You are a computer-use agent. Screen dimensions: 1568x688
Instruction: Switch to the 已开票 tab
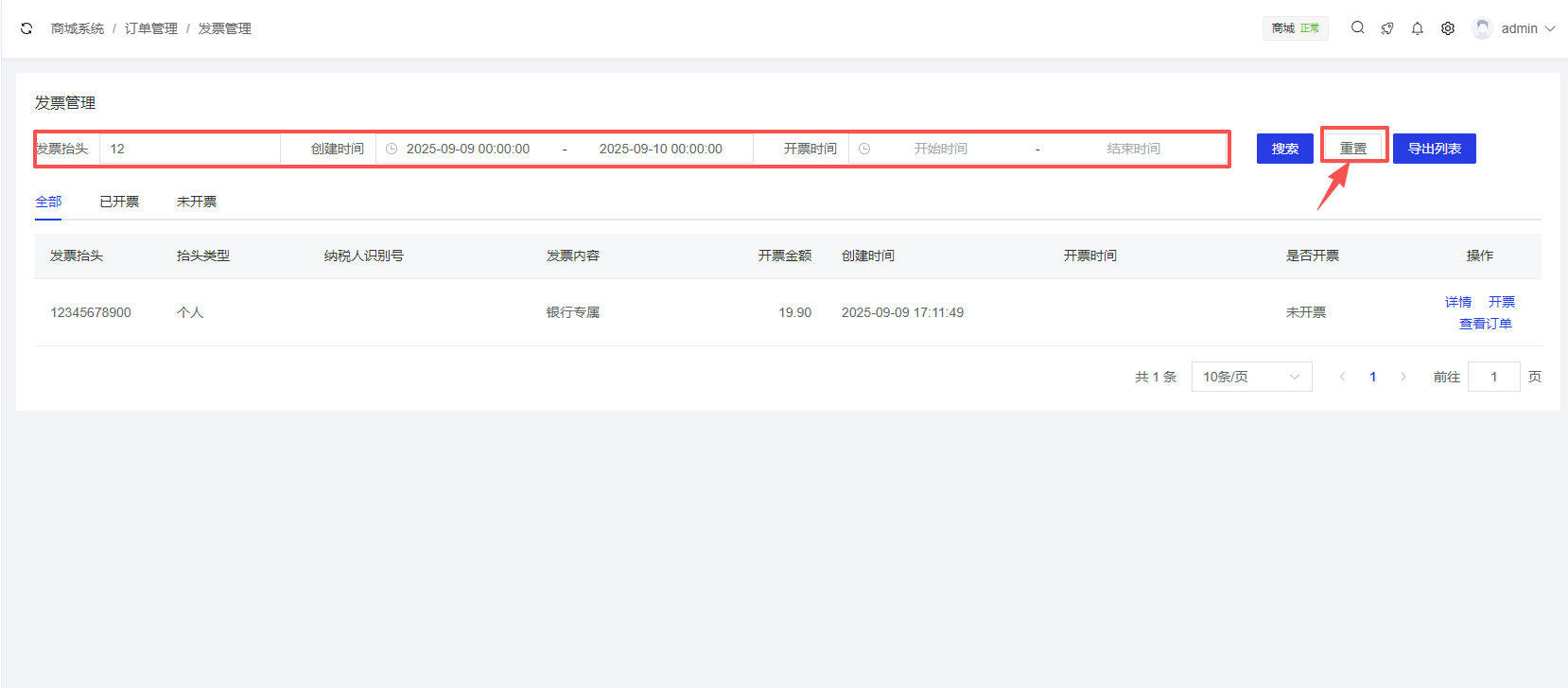click(119, 202)
